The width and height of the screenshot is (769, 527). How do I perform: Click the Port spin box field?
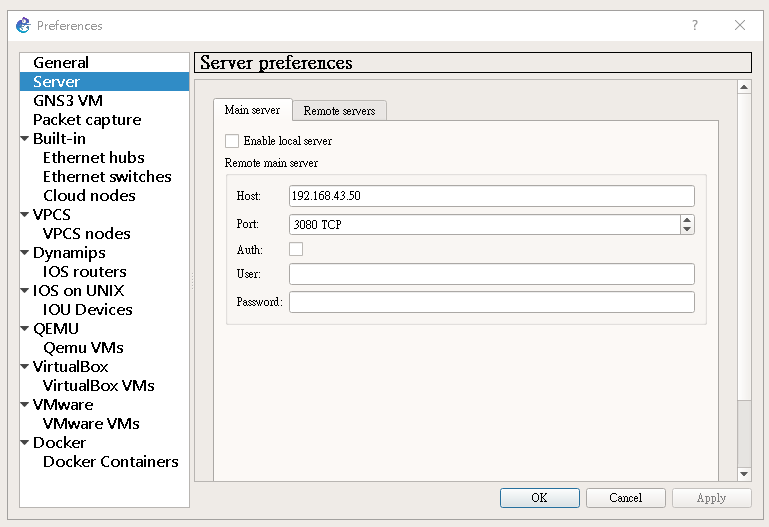(x=485, y=225)
